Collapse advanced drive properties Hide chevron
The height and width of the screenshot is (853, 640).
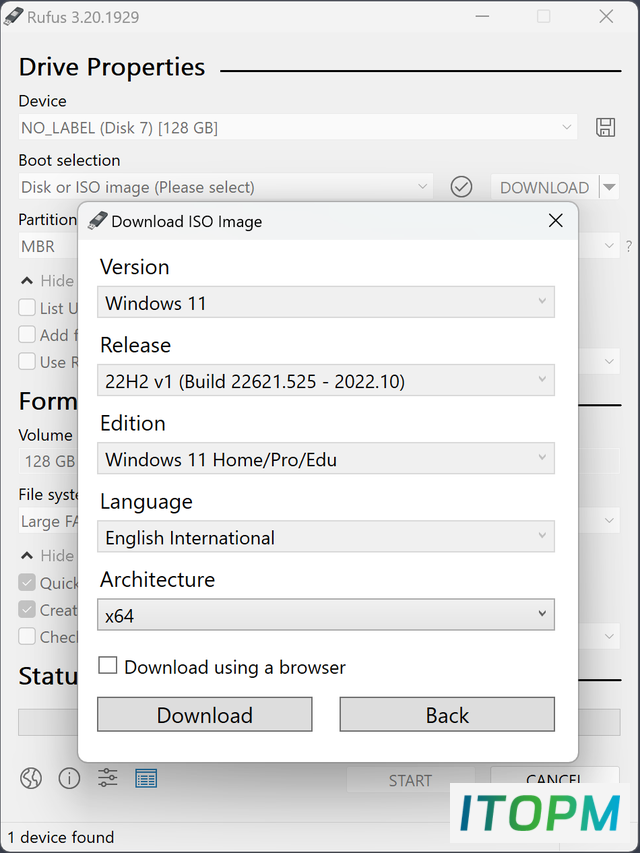pyautogui.click(x=27, y=281)
